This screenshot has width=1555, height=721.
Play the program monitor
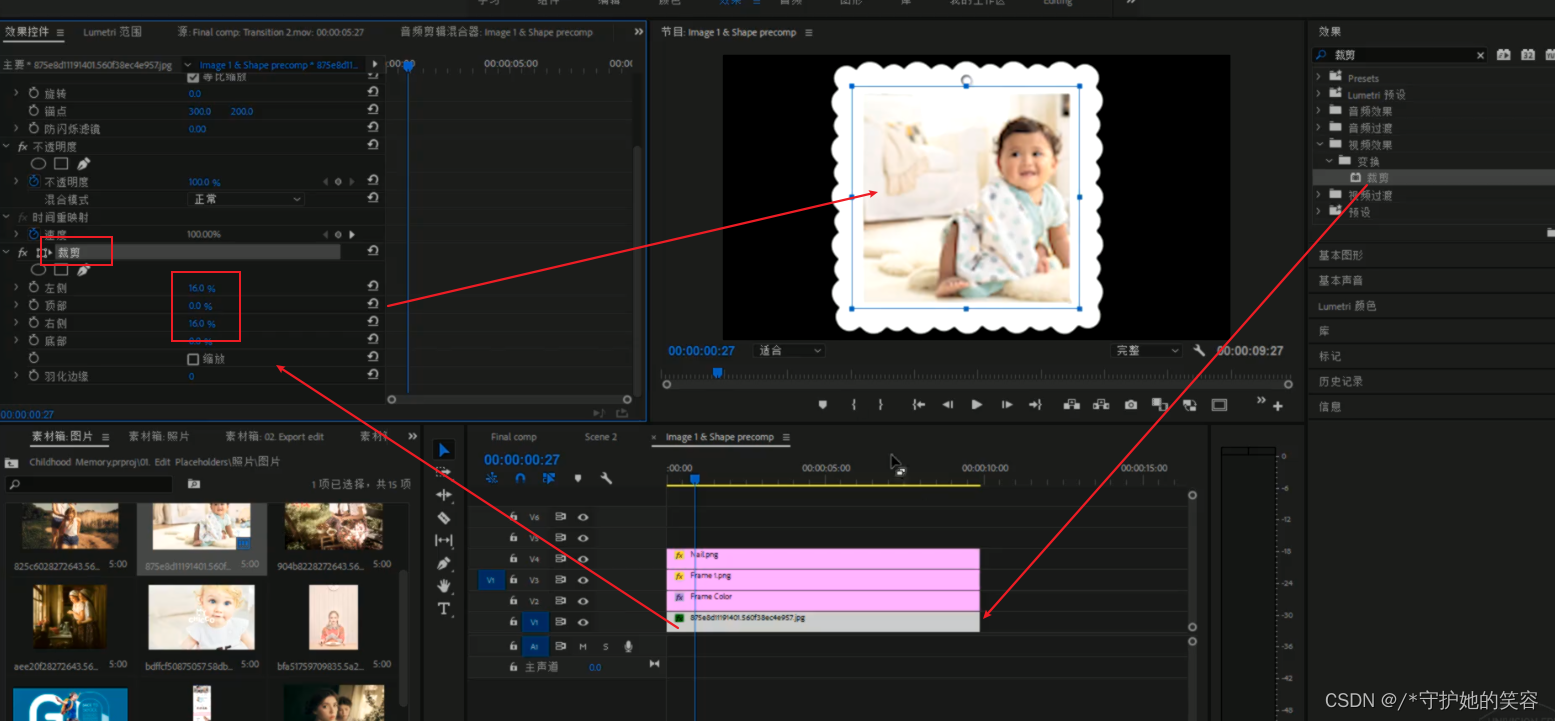coord(977,405)
